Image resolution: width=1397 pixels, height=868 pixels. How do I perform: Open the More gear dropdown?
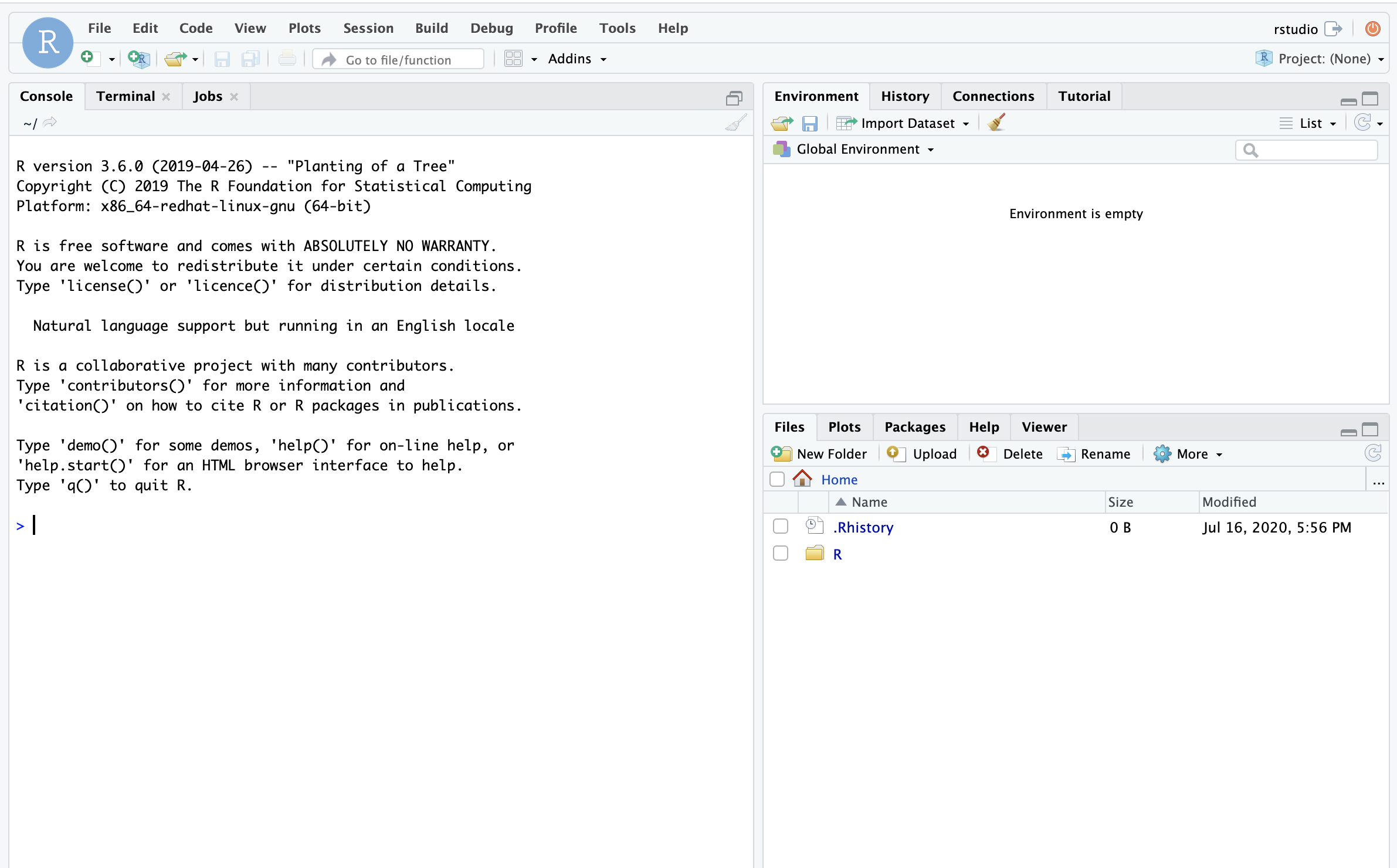coord(1188,454)
